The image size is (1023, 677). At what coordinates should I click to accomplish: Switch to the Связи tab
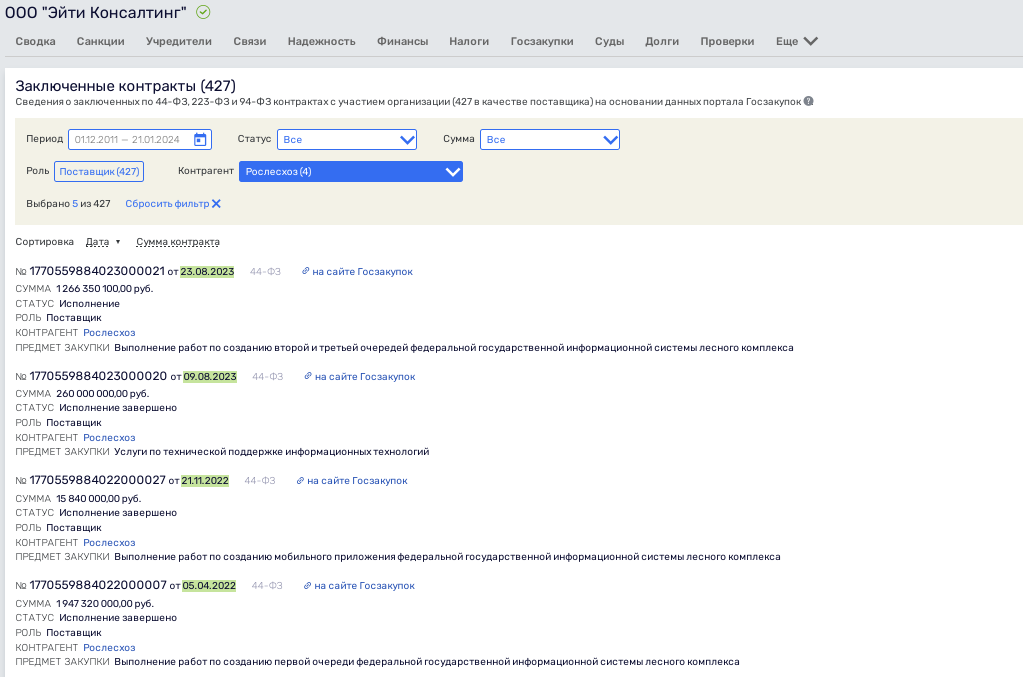(x=250, y=41)
